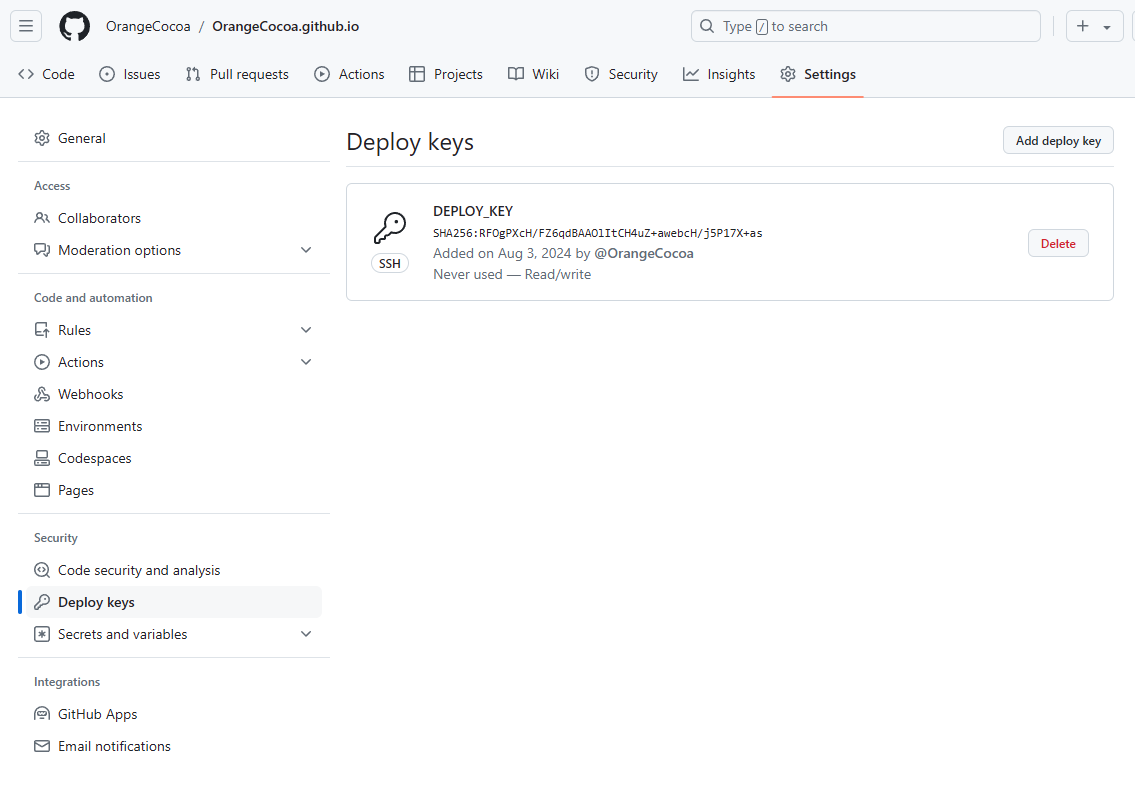Click the Codespaces icon
The width and height of the screenshot is (1135, 788).
tap(42, 458)
